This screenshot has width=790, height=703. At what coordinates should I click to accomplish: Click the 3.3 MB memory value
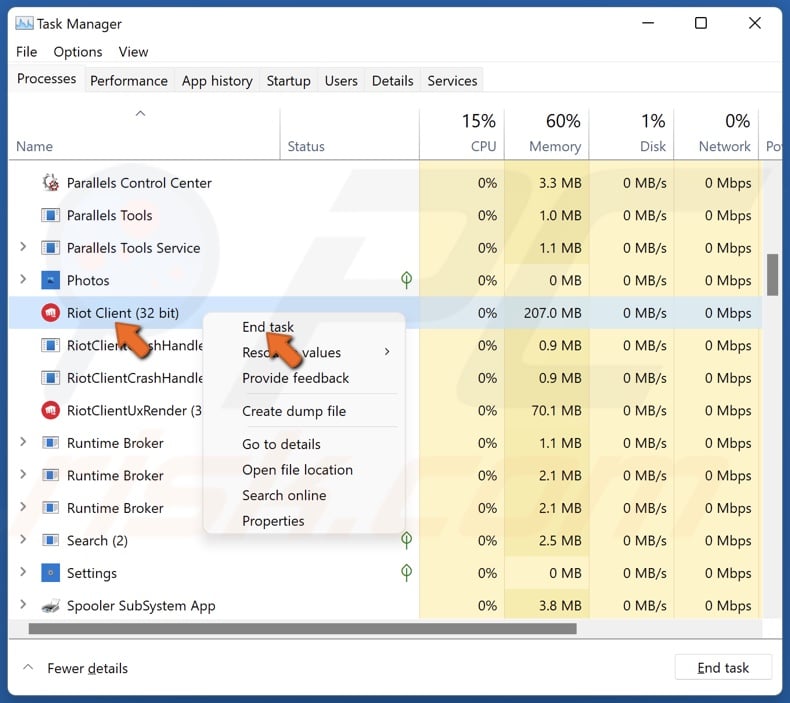click(x=560, y=183)
